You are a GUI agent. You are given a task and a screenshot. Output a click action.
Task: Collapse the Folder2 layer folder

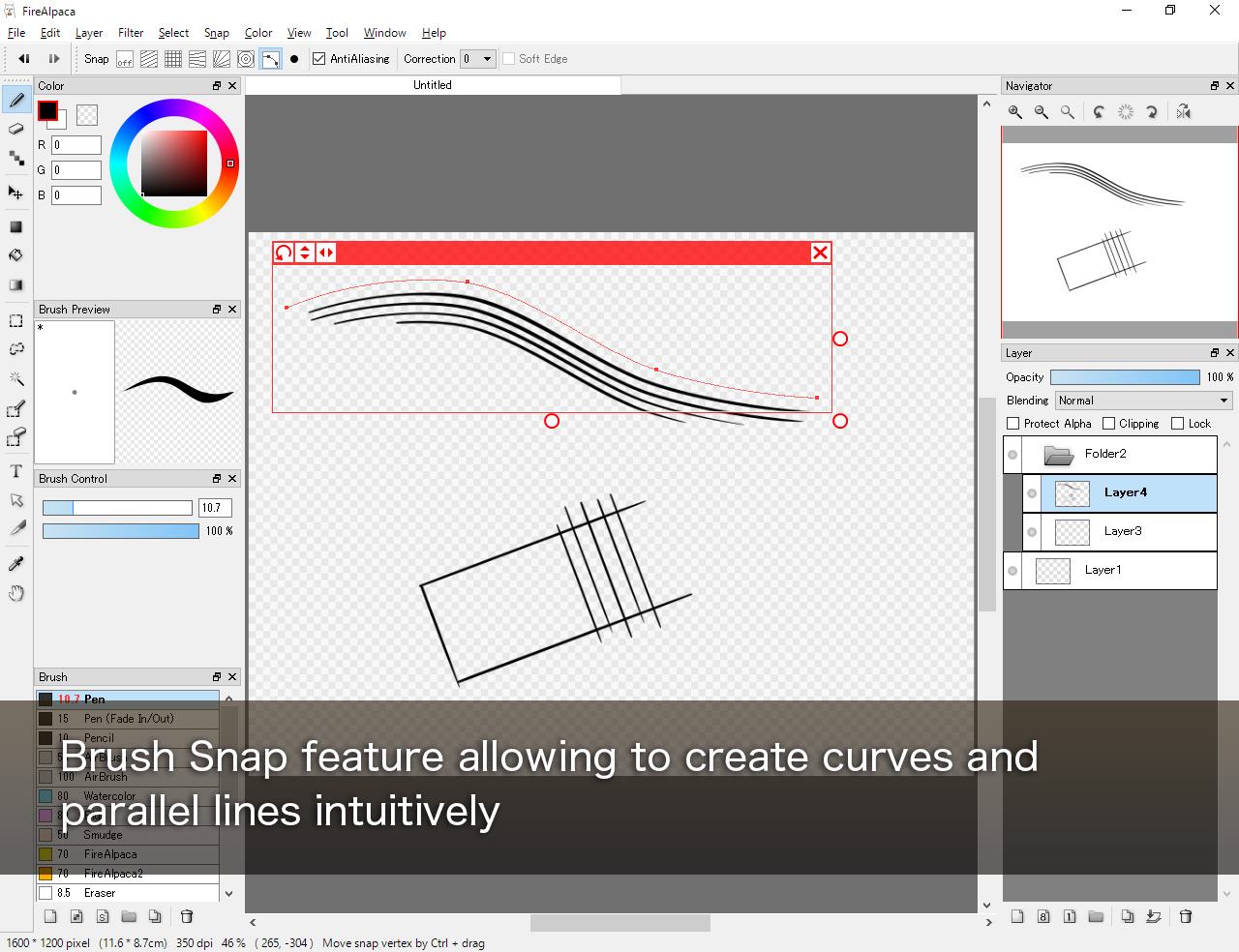[x=1059, y=455]
